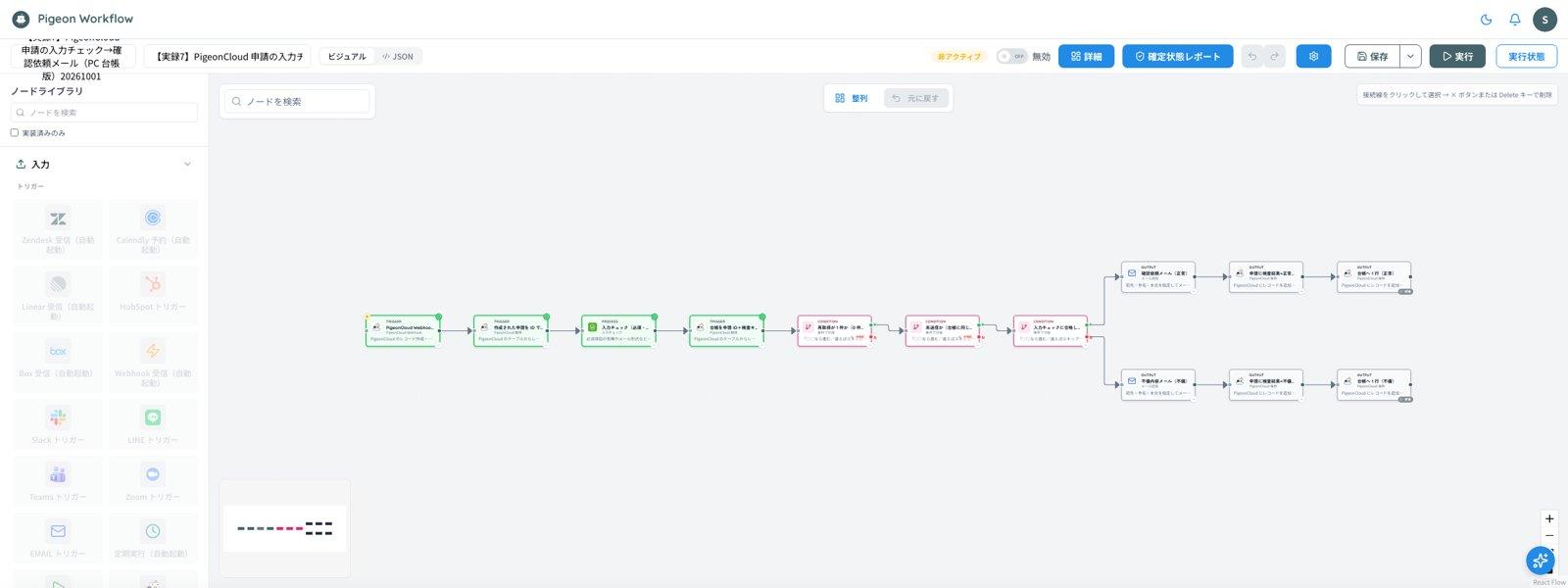Open the 詳細 panel

(x=1086, y=56)
